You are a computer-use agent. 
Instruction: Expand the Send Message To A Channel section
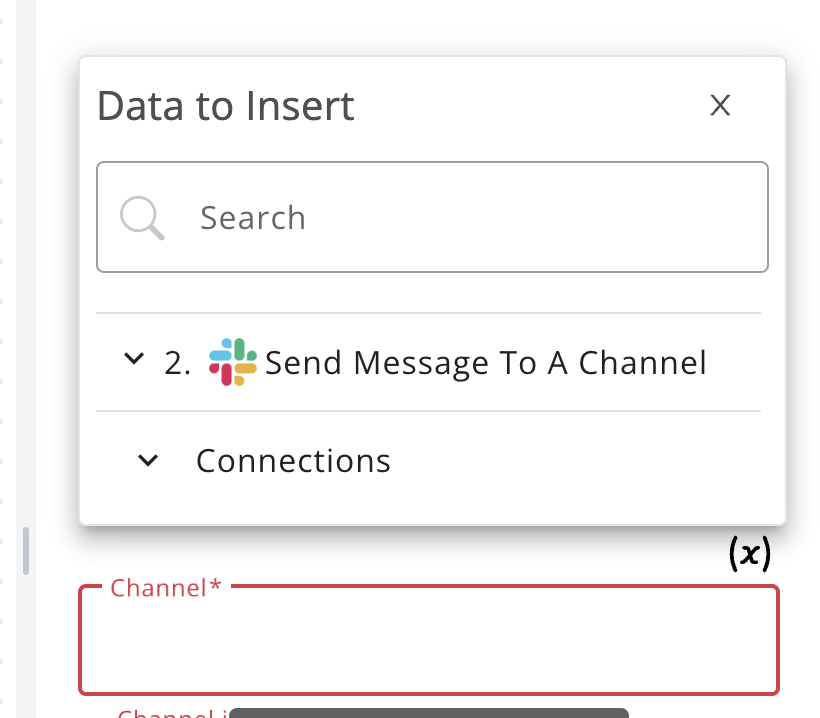(135, 361)
